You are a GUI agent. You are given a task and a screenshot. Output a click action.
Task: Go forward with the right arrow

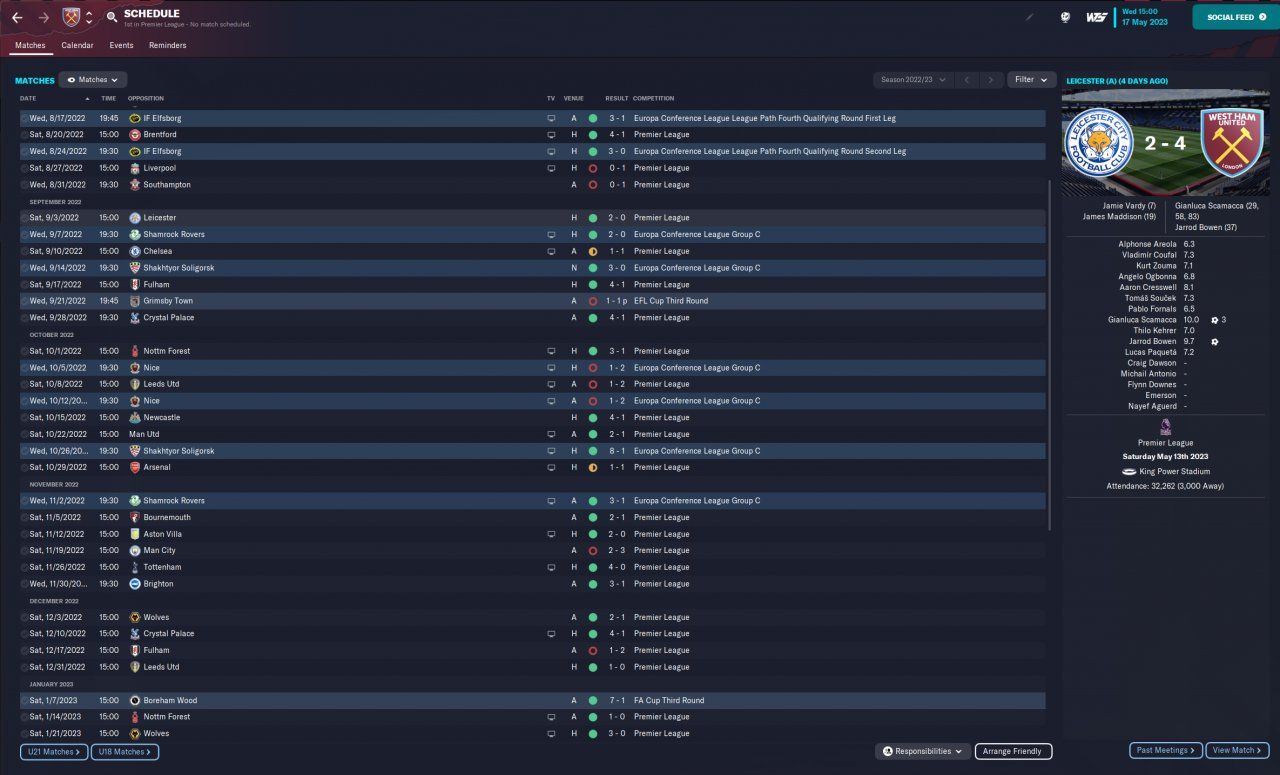click(43, 18)
